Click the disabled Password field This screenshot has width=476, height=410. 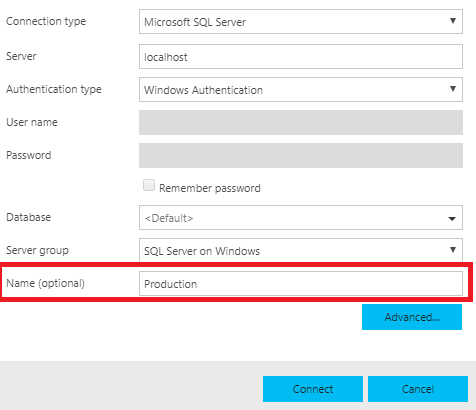coord(301,155)
